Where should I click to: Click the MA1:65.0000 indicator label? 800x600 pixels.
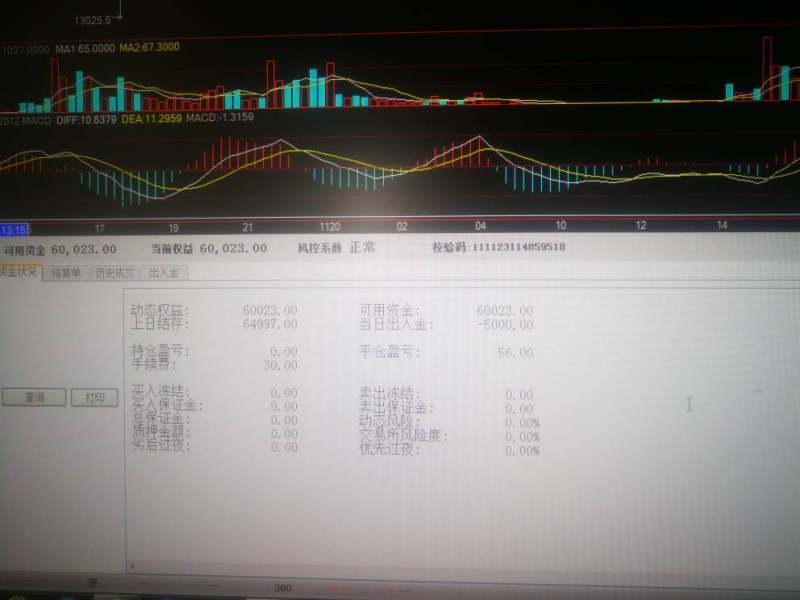tap(85, 49)
